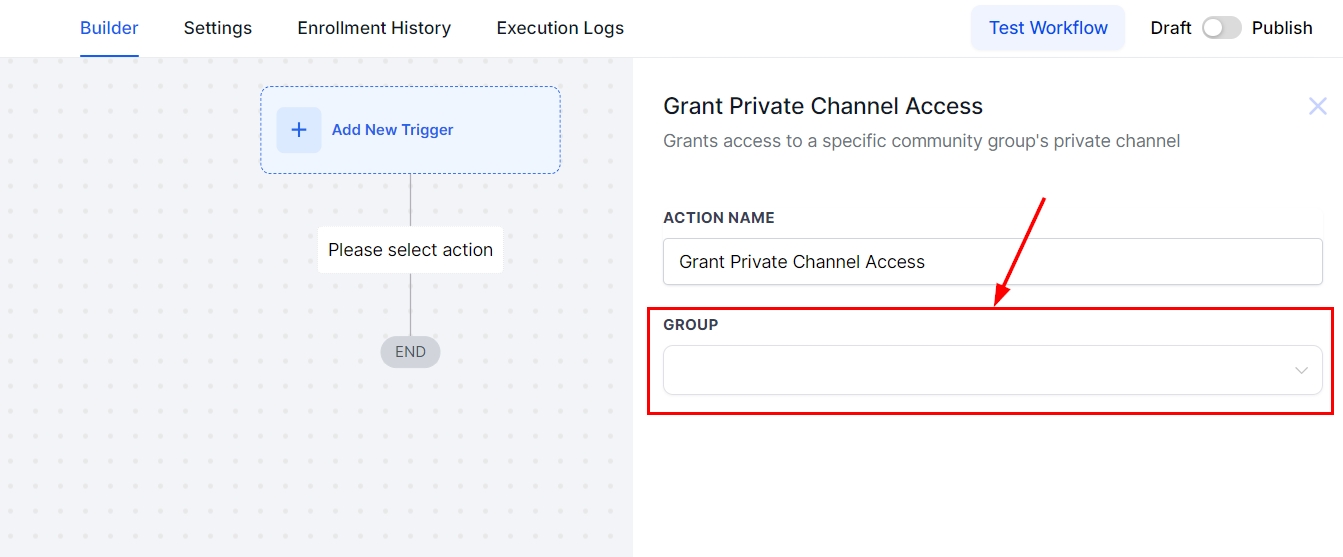Click the plus icon for new trigger
The image size is (1343, 557).
point(298,130)
